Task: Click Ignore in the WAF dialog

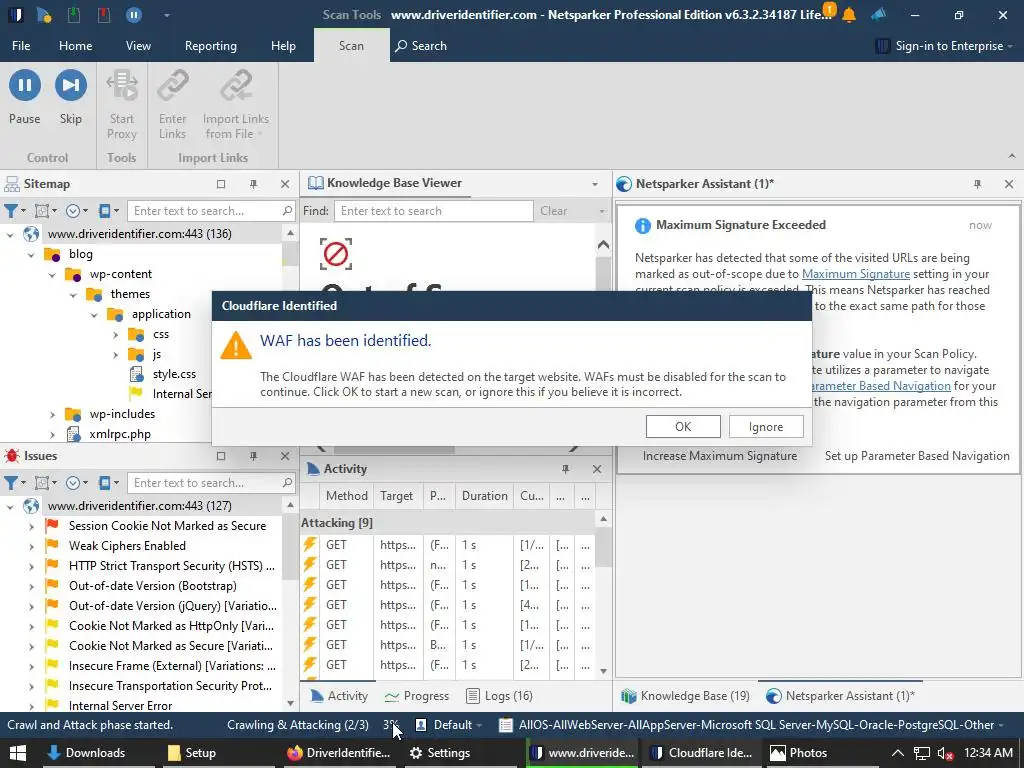Action: [766, 426]
